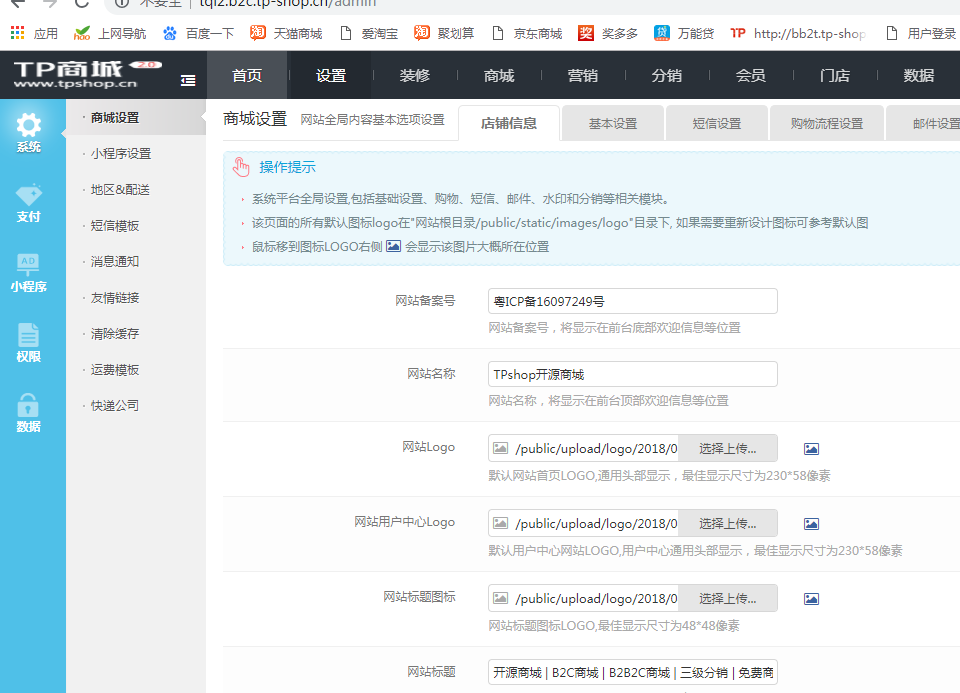Switch to the 基本设置 tab
This screenshot has width=960, height=693.
pyautogui.click(x=612, y=124)
